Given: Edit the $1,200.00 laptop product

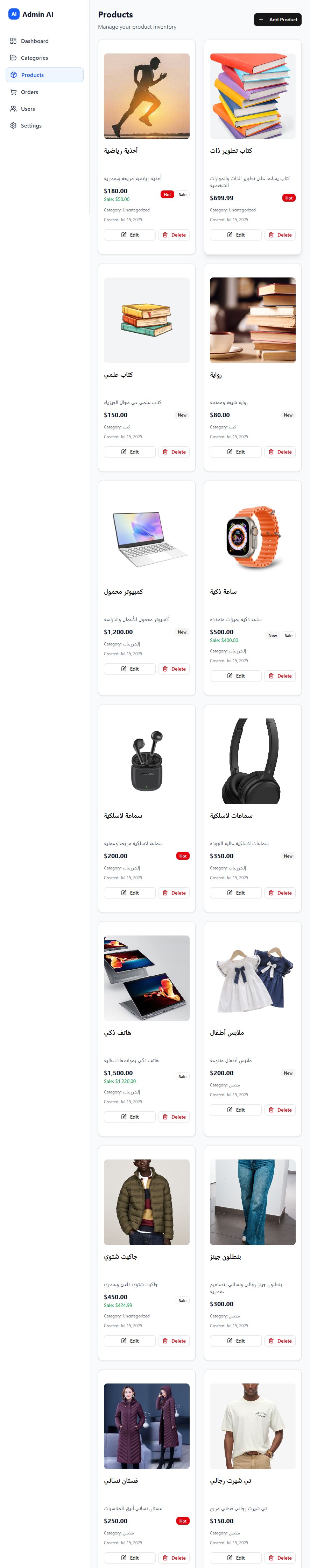Looking at the screenshot, I should [x=130, y=669].
